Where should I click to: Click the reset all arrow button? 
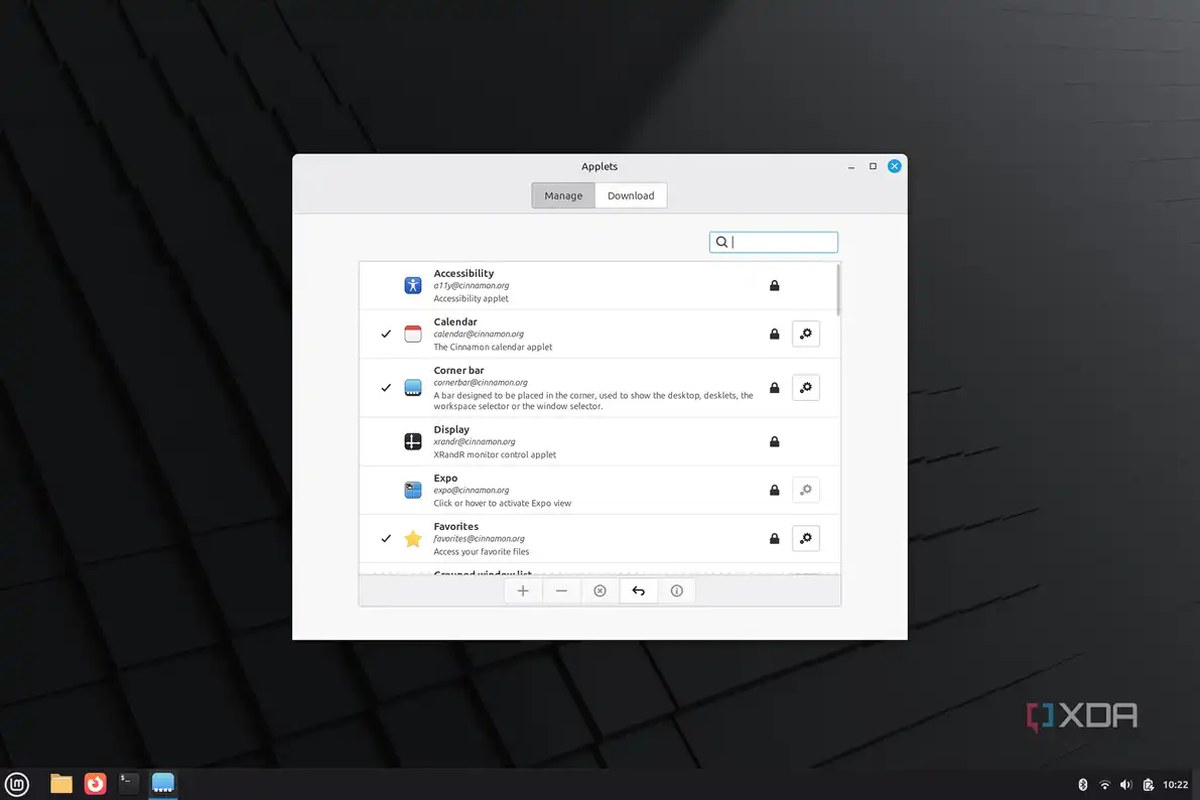(638, 591)
